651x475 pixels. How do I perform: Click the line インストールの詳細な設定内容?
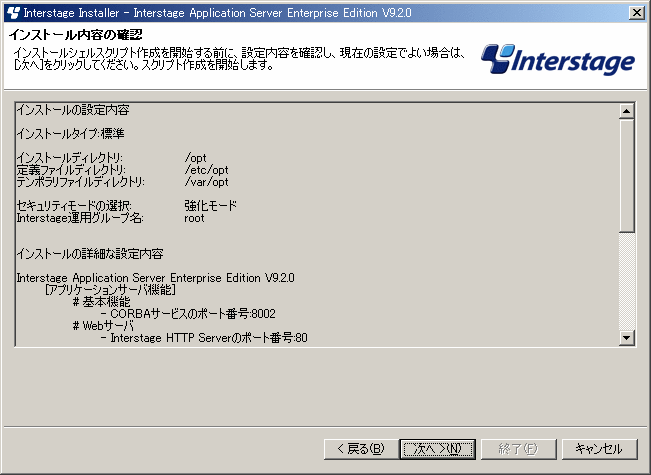(90, 254)
